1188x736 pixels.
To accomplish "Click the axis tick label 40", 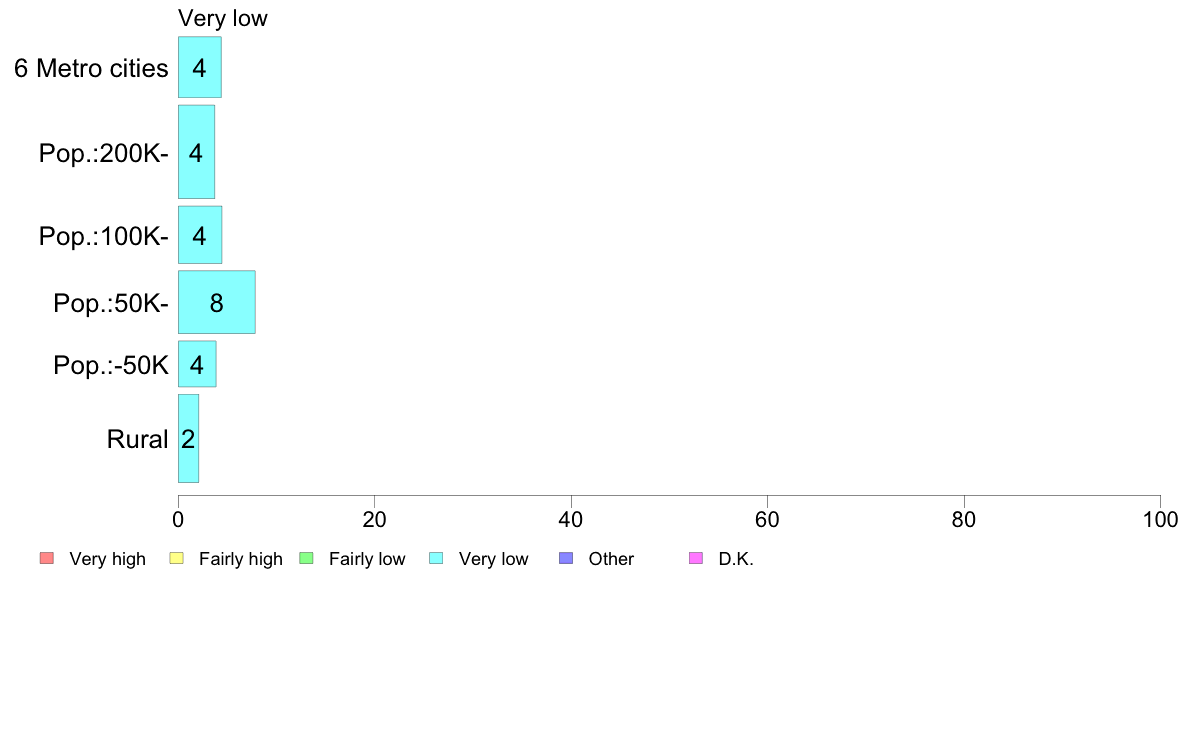I will [x=571, y=519].
